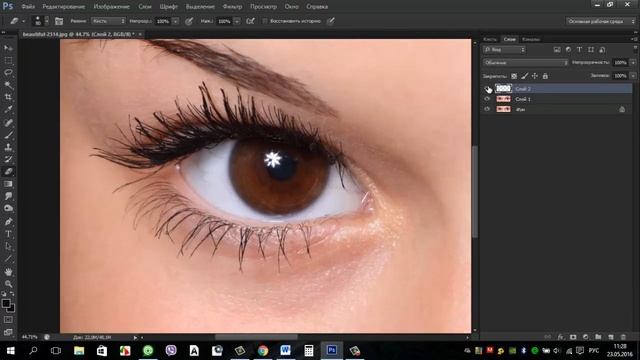Screen dimensions: 640x360
Task: Select the Hand tool
Action: click(x=8, y=271)
